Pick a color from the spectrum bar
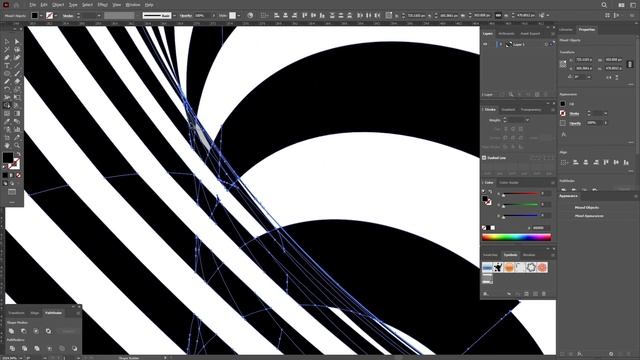 coord(516,237)
